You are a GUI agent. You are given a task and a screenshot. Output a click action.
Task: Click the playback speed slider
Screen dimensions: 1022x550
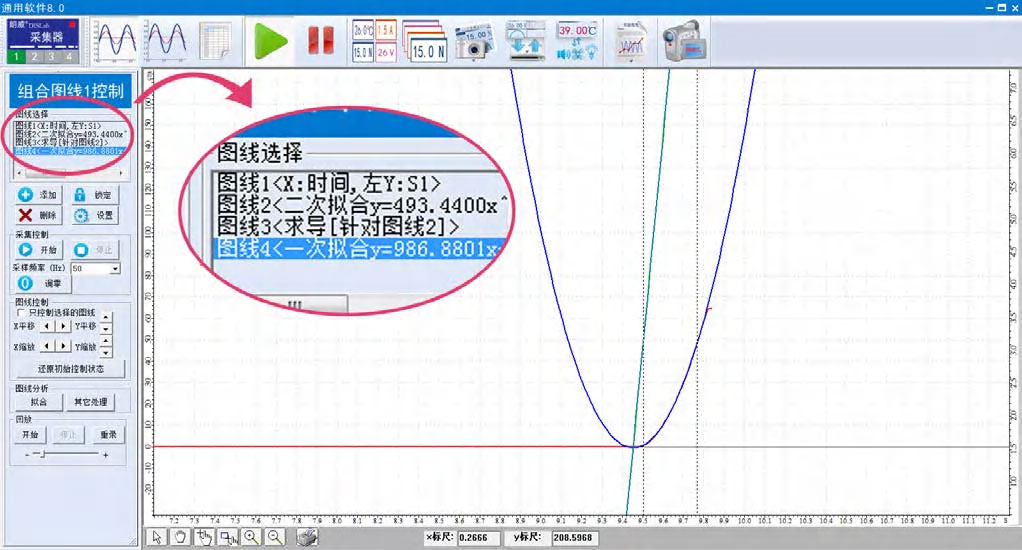click(40, 455)
